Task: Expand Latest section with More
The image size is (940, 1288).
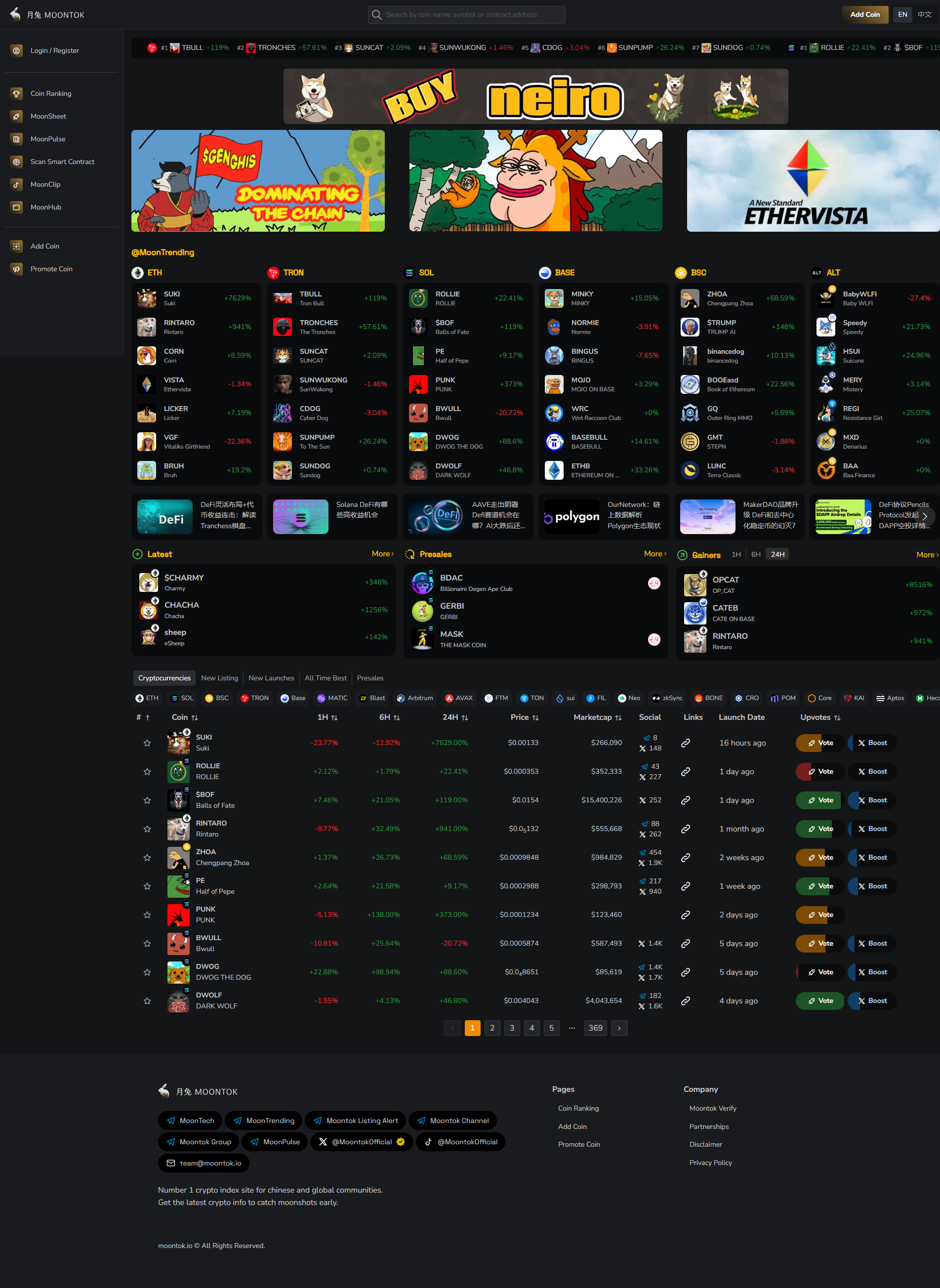Action: 382,554
